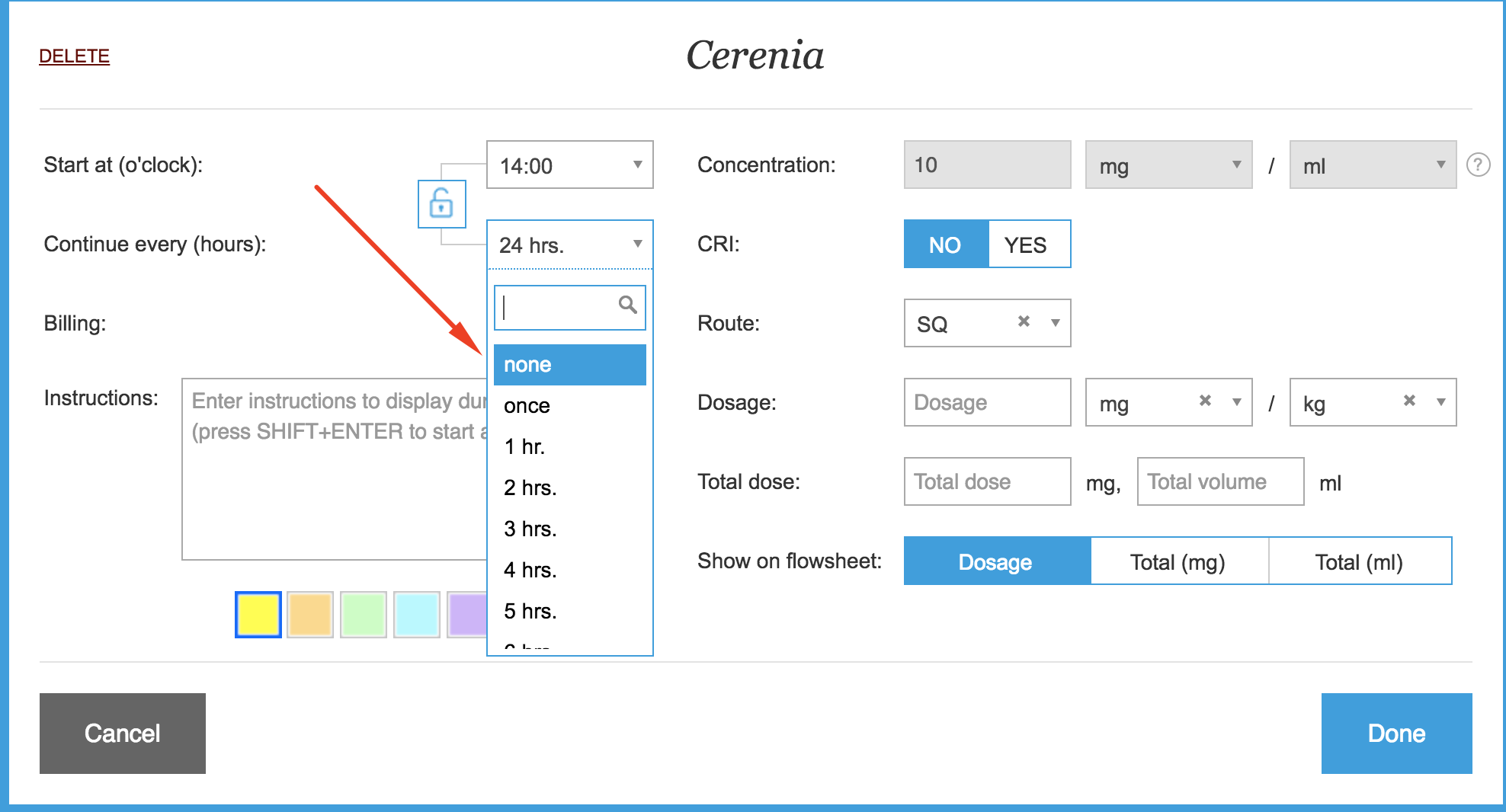Show Dosage on flowsheet
Image resolution: width=1506 pixels, height=812 pixels.
pos(997,561)
